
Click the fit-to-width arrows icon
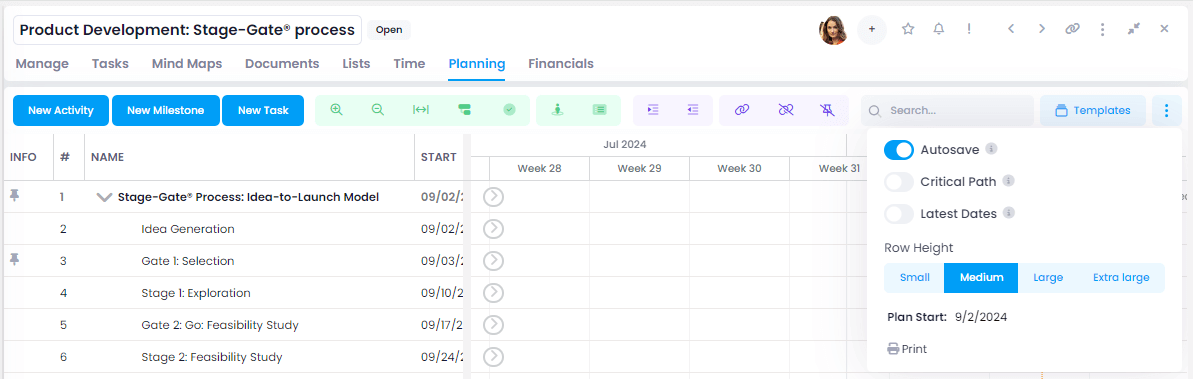pos(421,110)
